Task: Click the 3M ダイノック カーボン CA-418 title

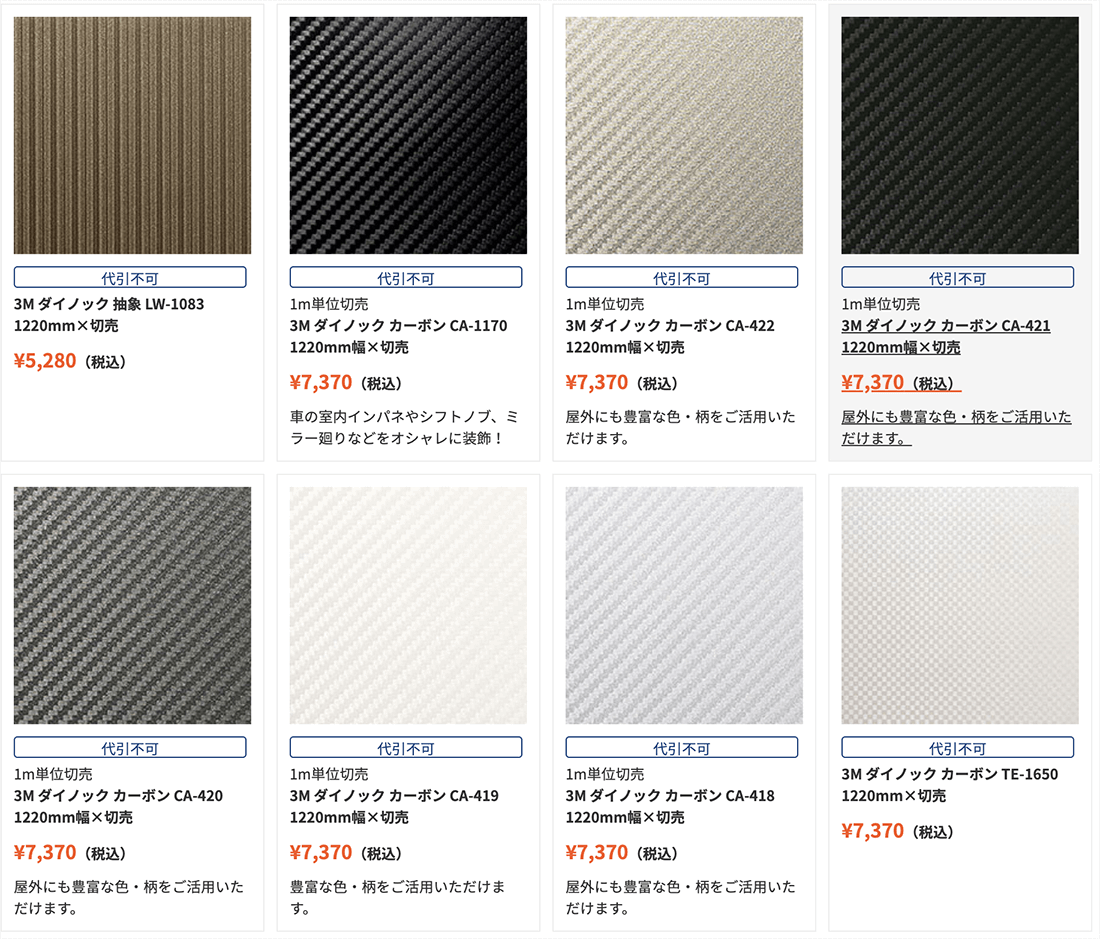Action: pos(670,806)
